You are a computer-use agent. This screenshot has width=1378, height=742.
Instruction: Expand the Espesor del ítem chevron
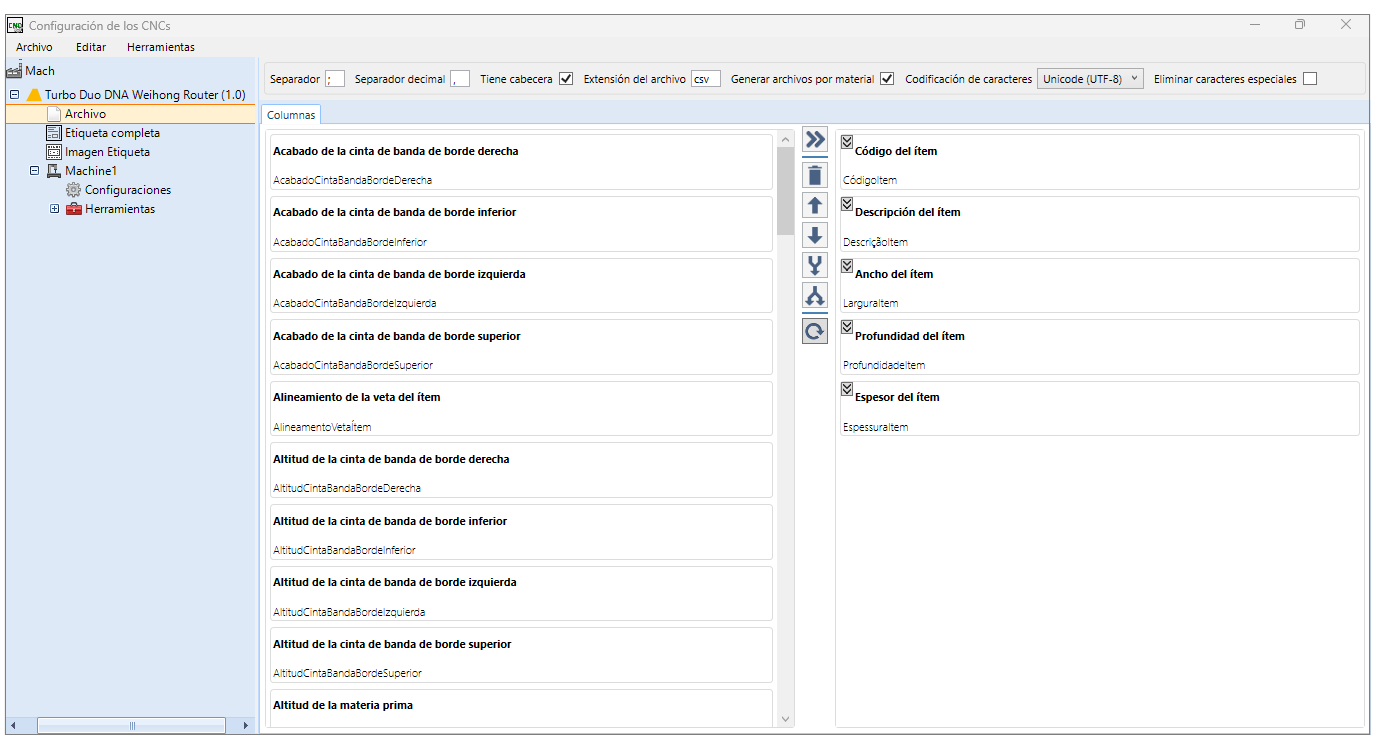point(847,388)
